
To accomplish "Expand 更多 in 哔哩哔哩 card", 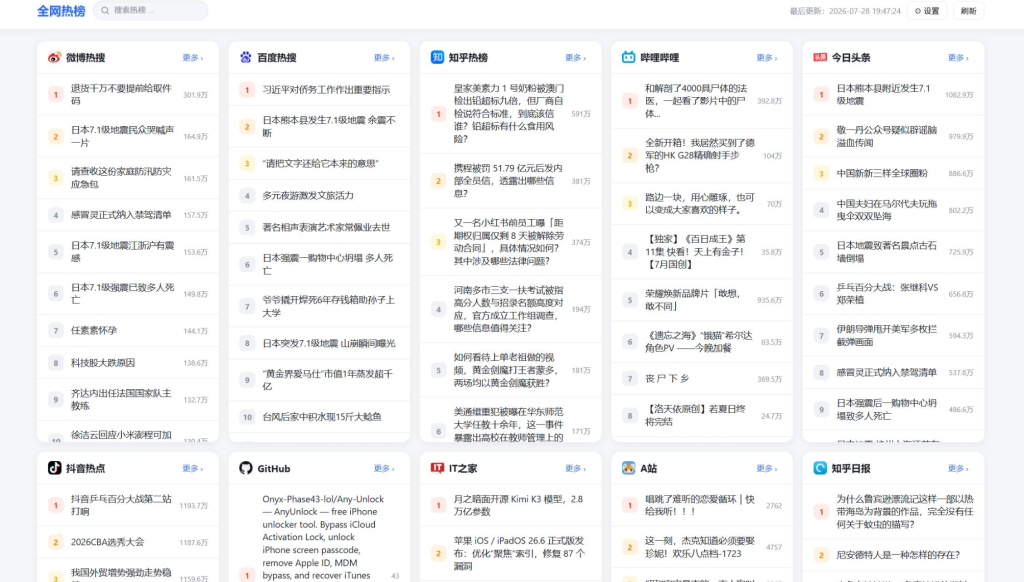I will [767, 58].
